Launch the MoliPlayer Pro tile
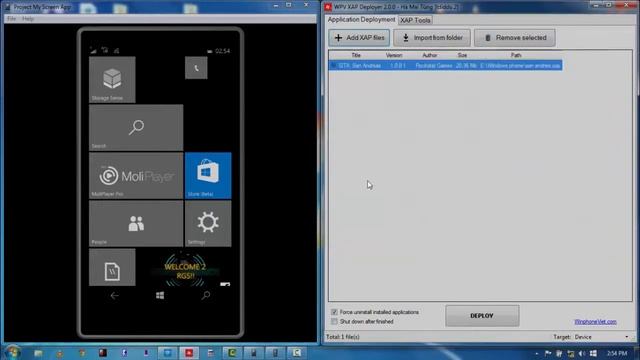640x360 pixels. pos(136,176)
